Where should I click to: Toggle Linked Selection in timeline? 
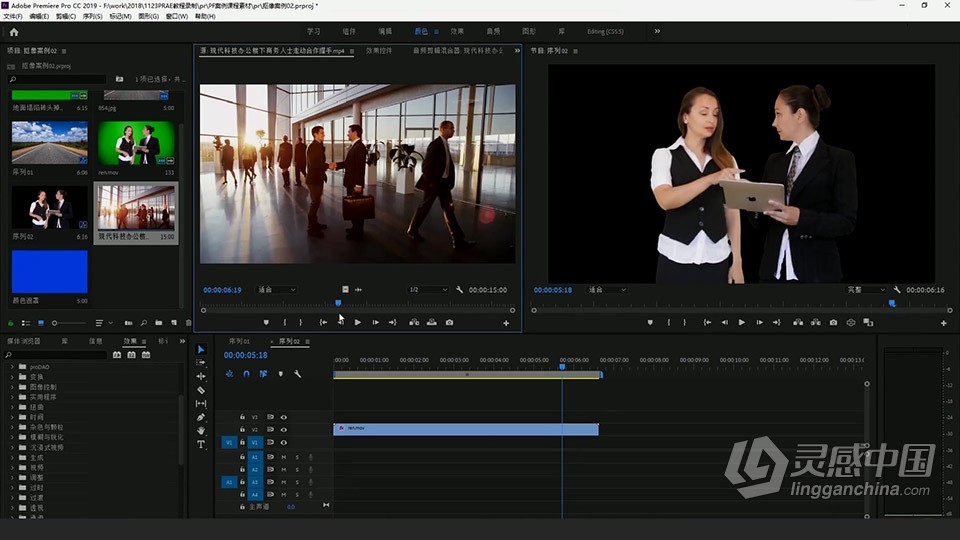[263, 373]
